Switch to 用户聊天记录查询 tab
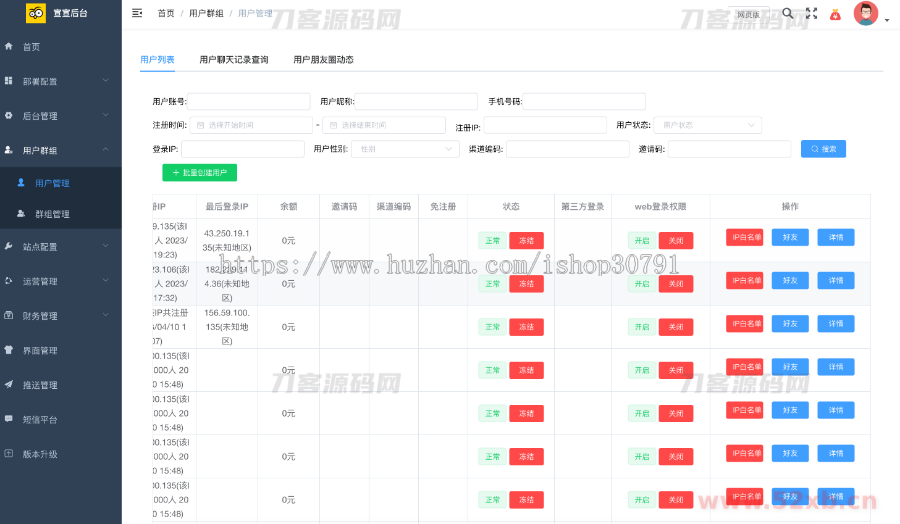Image resolution: width=900 pixels, height=524 pixels. (x=234, y=60)
